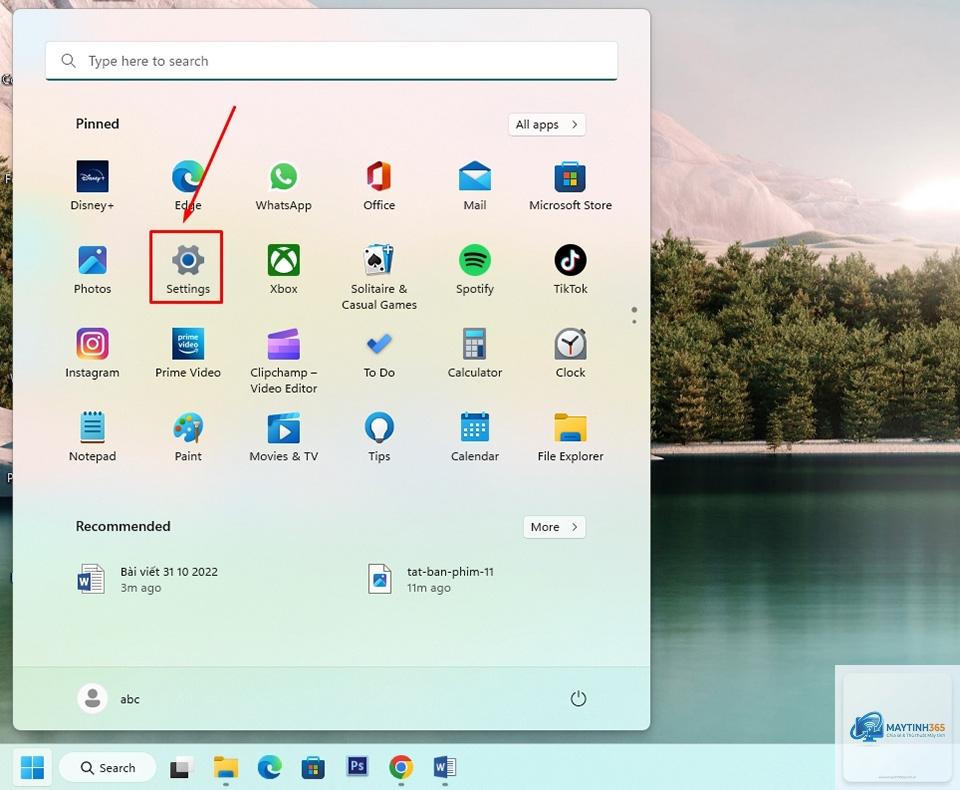This screenshot has width=960, height=790.
Task: Switch to Google Chrome on the taskbar
Action: (401, 767)
